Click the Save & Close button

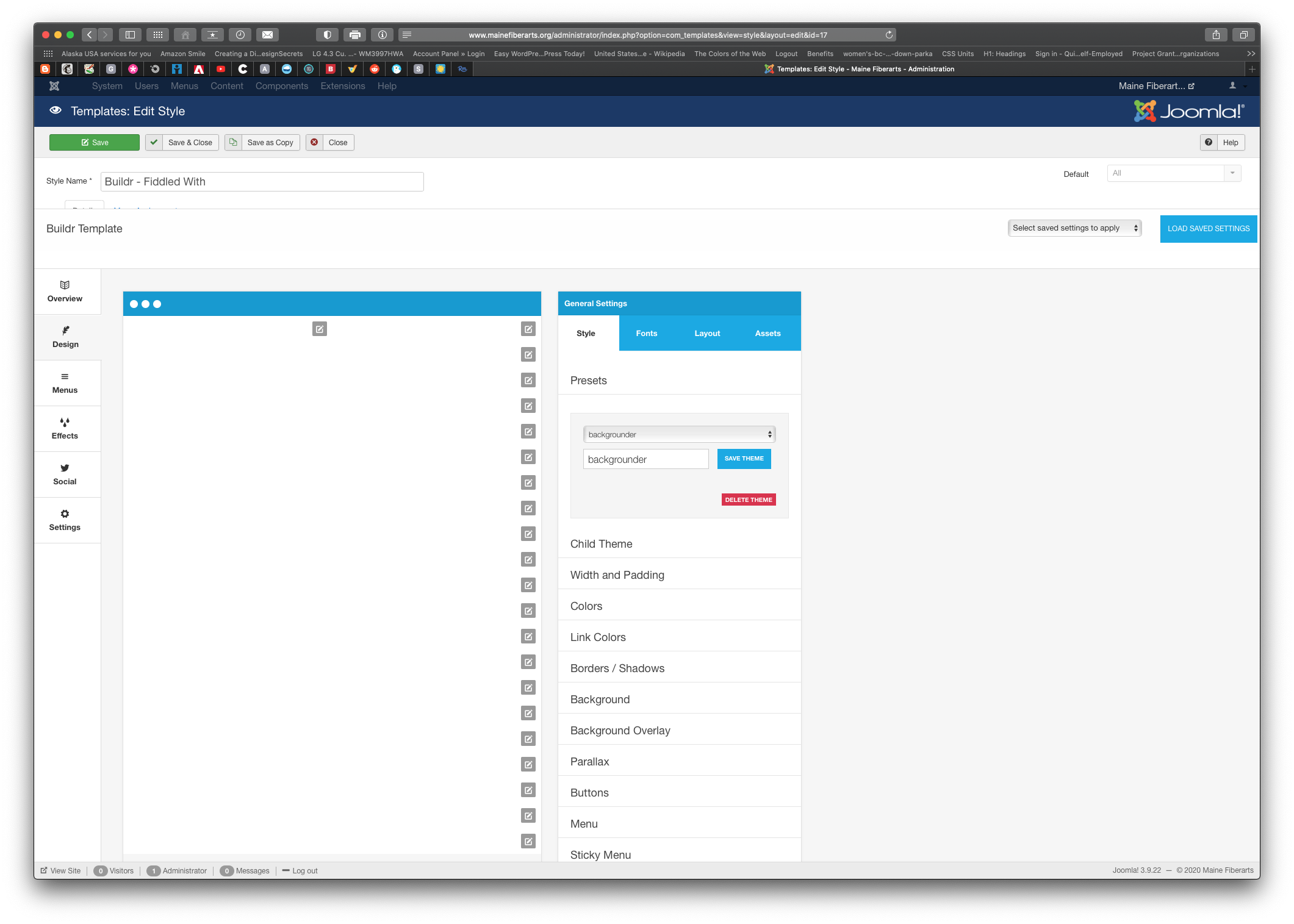tap(182, 143)
